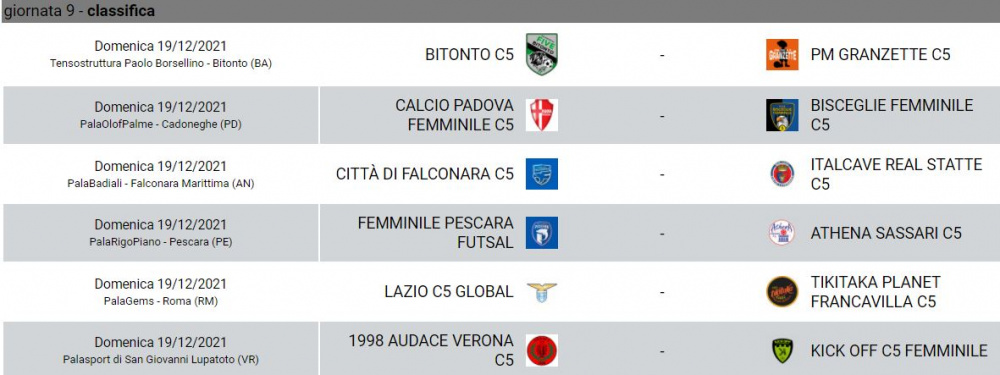Open ATHENA SASSARI C5 team link
This screenshot has height=375, width=1000.
pos(886,233)
